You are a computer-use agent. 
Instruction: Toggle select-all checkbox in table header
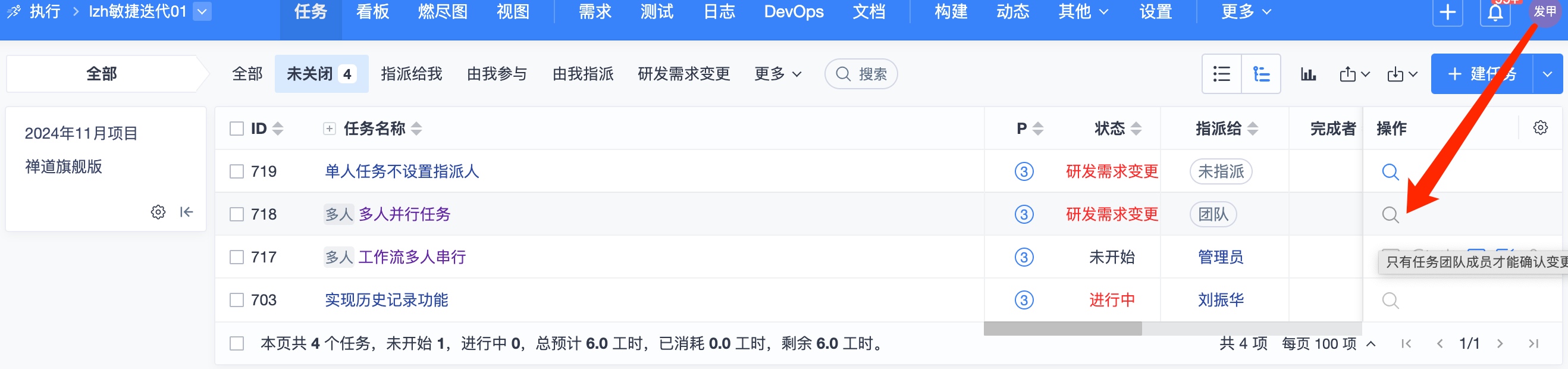pos(237,129)
